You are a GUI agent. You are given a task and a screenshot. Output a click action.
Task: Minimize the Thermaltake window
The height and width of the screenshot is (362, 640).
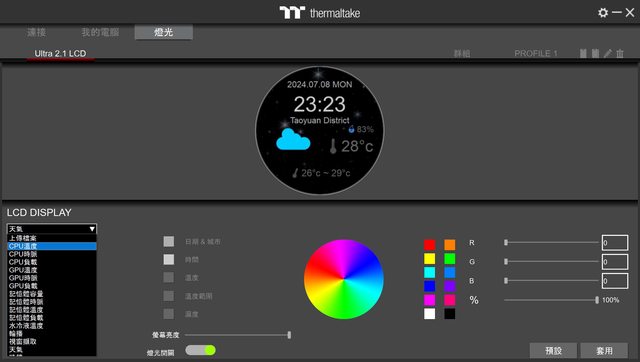coord(617,13)
